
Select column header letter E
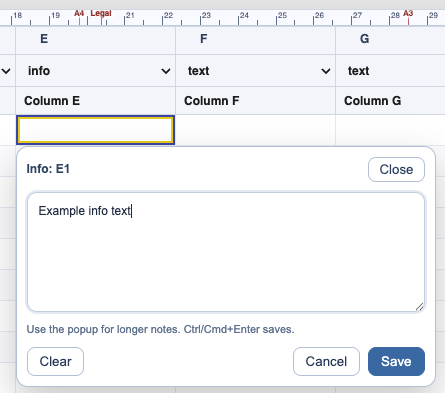pos(44,39)
